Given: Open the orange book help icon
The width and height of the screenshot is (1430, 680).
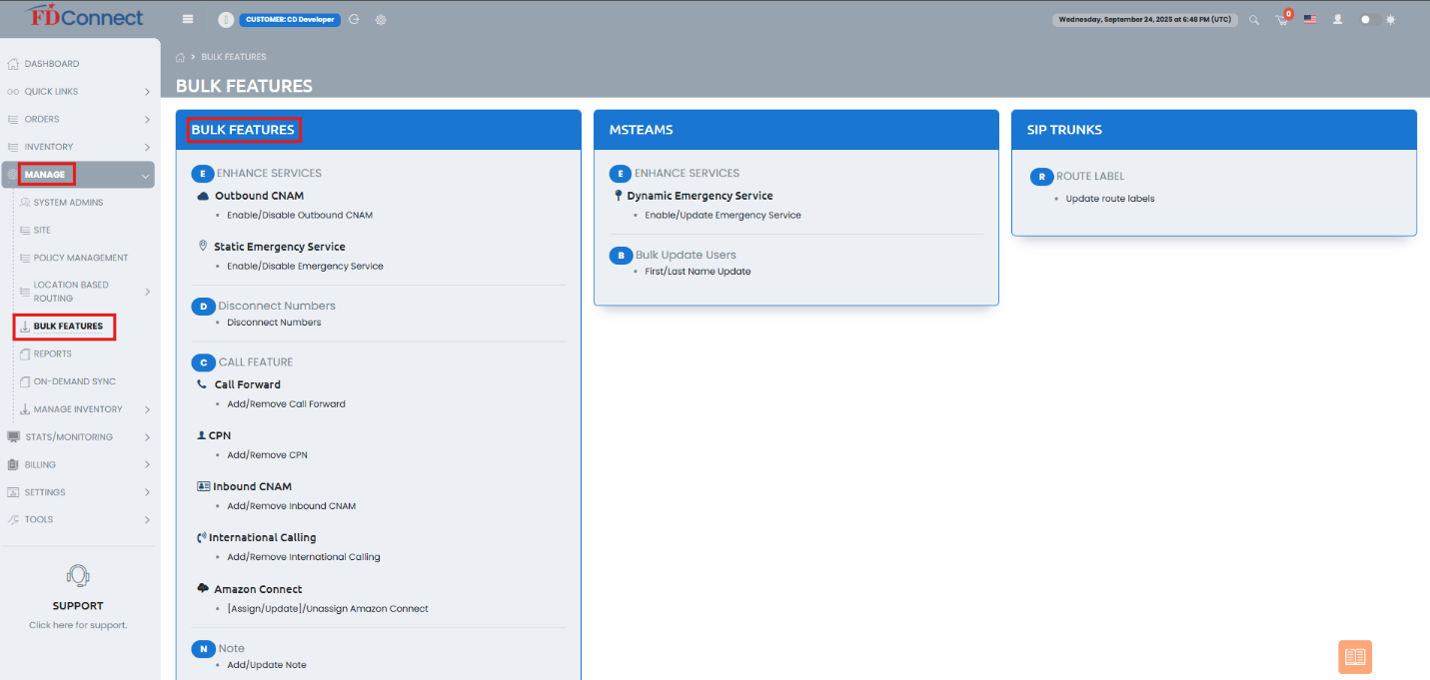Looking at the screenshot, I should point(1355,657).
